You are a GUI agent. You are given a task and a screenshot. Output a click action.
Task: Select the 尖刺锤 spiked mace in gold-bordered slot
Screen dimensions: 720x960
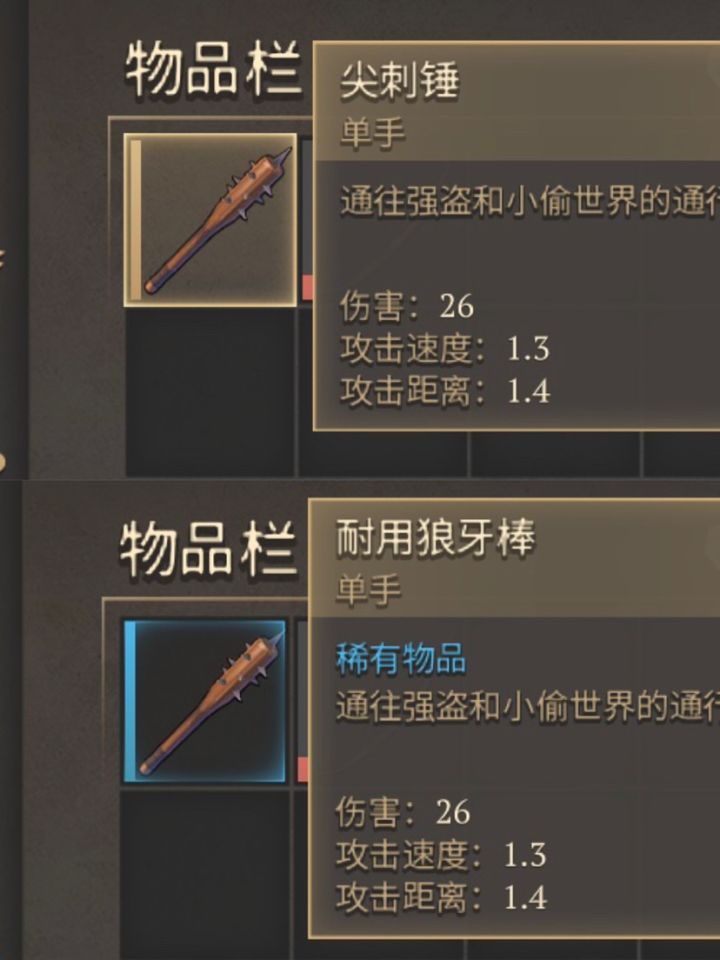coord(210,219)
